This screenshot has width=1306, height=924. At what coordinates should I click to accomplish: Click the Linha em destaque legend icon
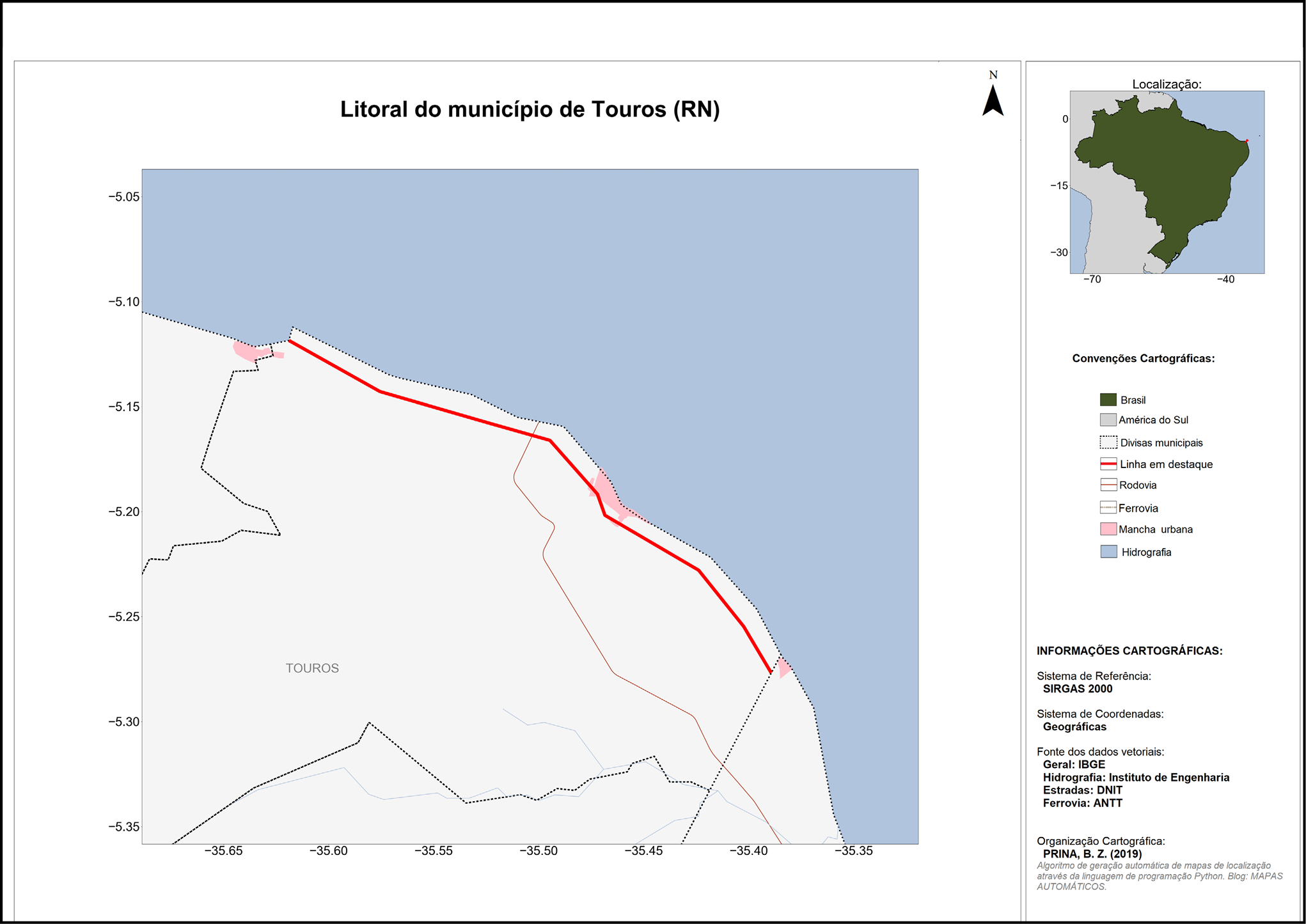click(1108, 464)
